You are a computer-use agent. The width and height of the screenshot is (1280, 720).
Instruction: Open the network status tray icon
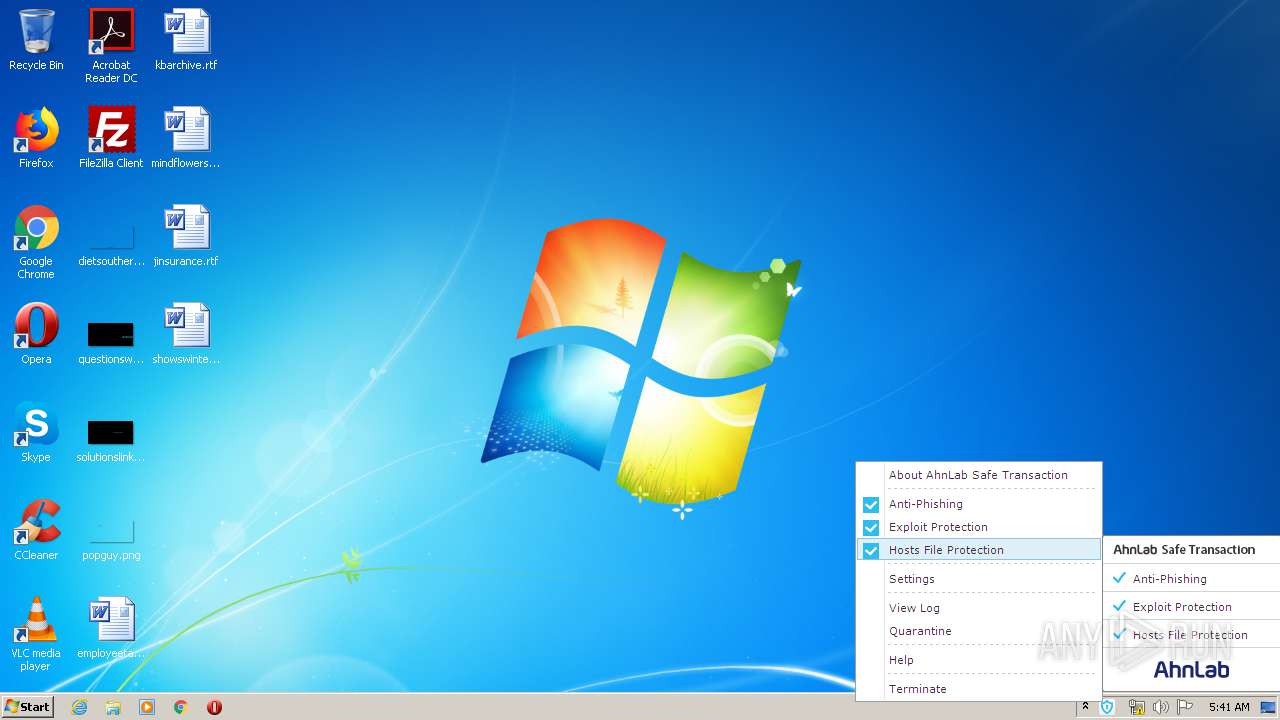1136,707
